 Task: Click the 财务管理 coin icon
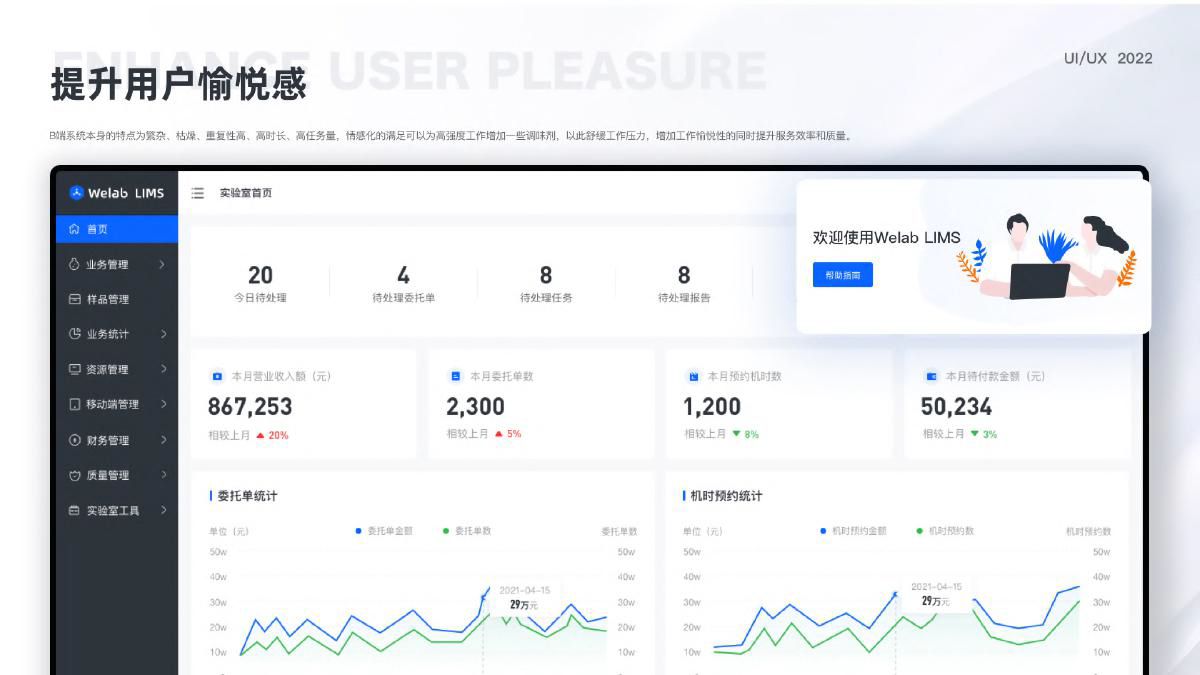click(x=74, y=440)
